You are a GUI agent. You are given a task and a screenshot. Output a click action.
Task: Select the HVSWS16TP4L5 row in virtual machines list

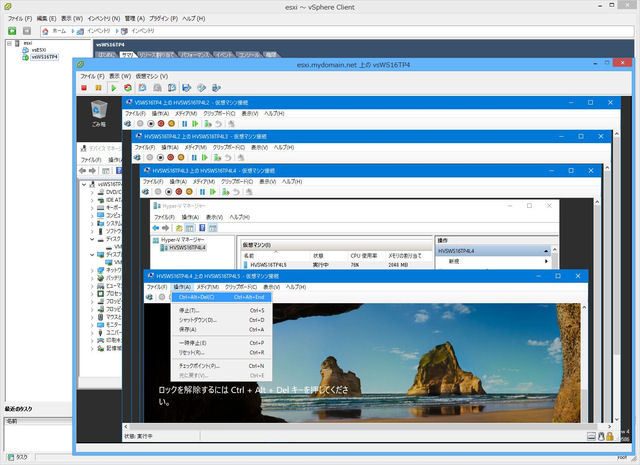click(x=337, y=265)
